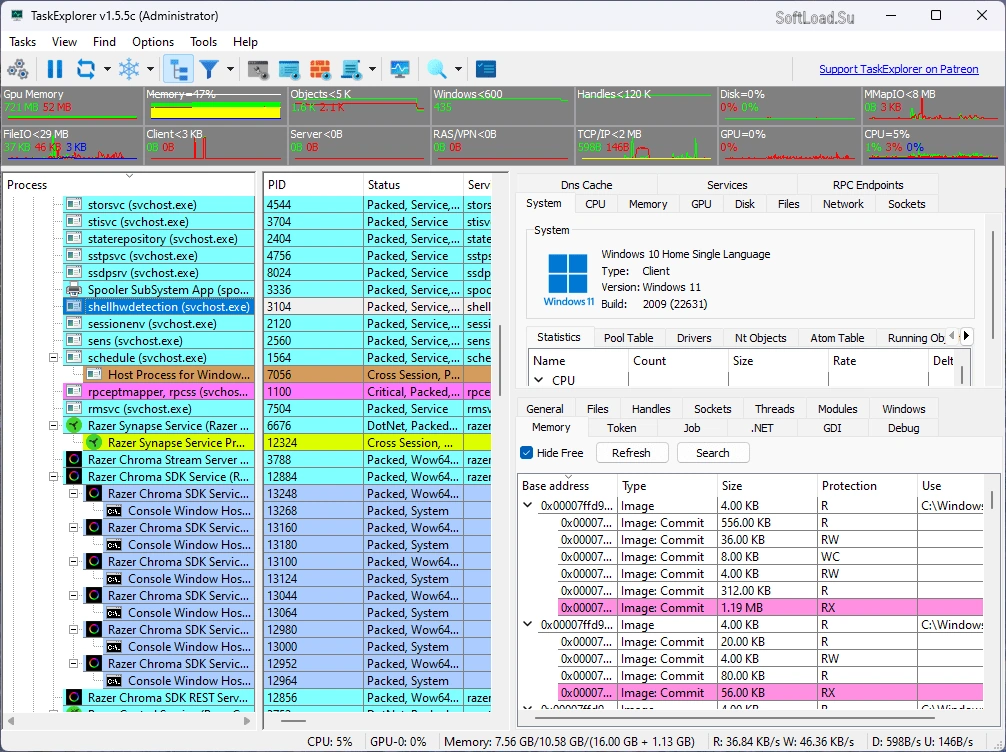Select the shellhwdetection (svchost.exe) row
Viewport: 1006px width, 752px height.
tap(158, 307)
